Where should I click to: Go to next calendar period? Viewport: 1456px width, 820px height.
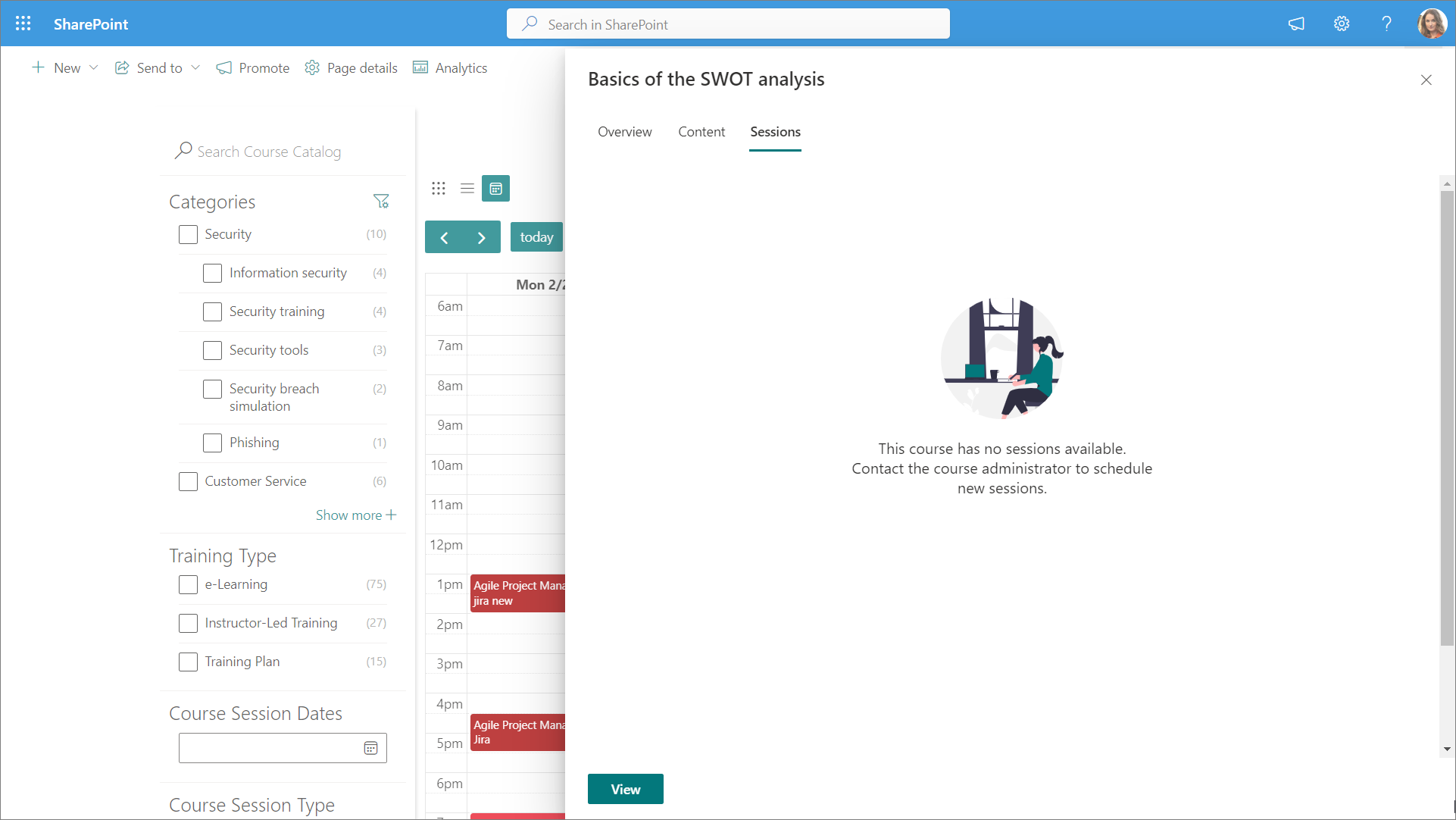tap(482, 237)
